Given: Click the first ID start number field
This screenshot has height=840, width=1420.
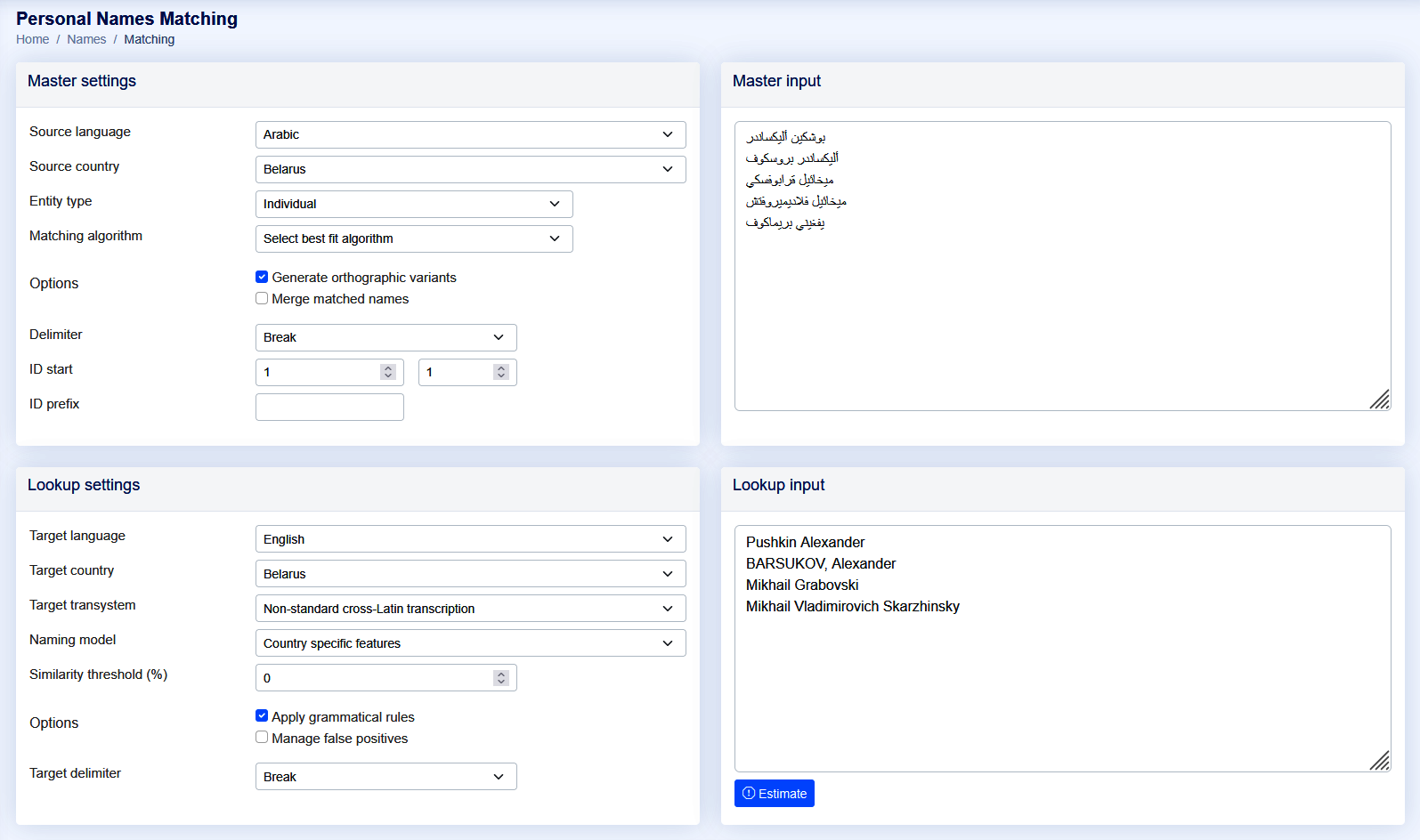Looking at the screenshot, I should 329,372.
